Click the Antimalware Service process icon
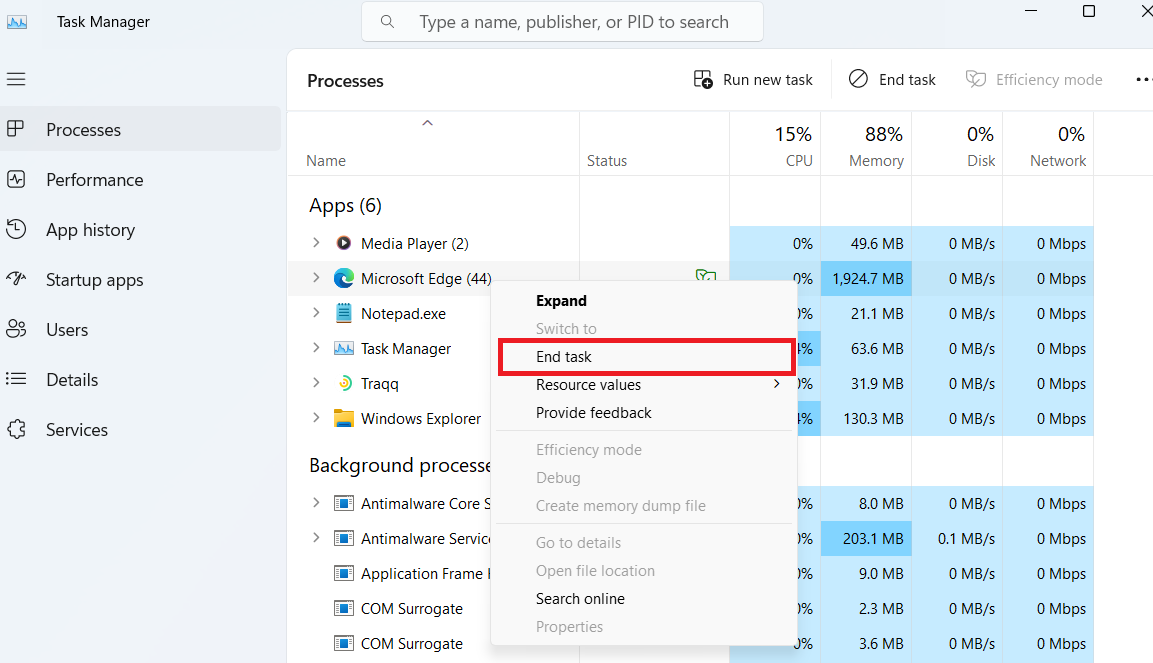Viewport: 1153px width, 663px height. tap(343, 539)
